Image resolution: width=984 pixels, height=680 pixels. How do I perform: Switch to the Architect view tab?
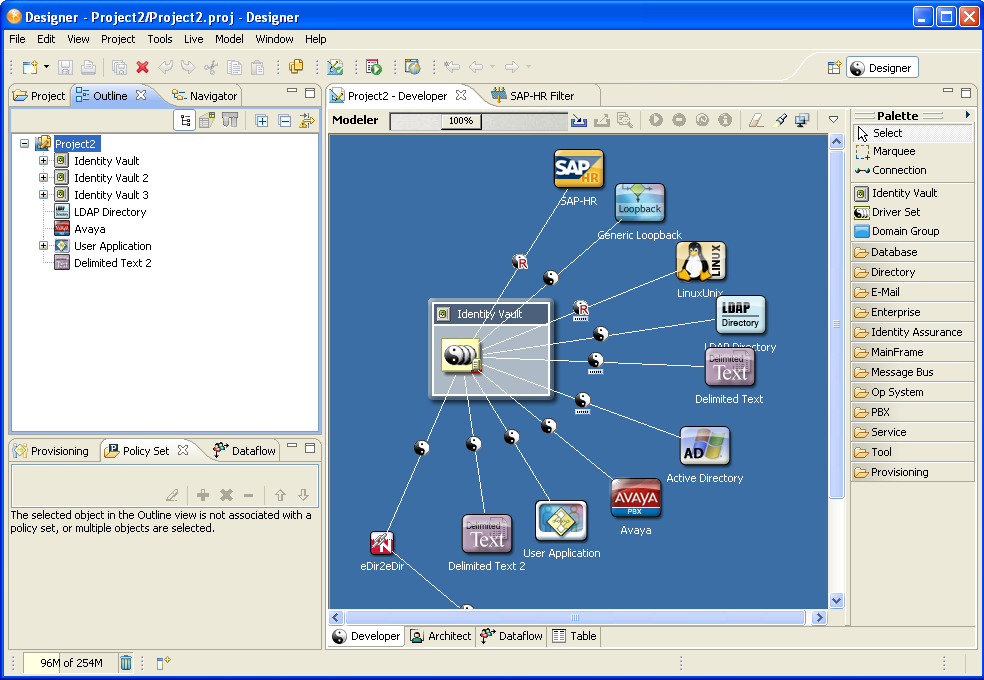(x=441, y=636)
